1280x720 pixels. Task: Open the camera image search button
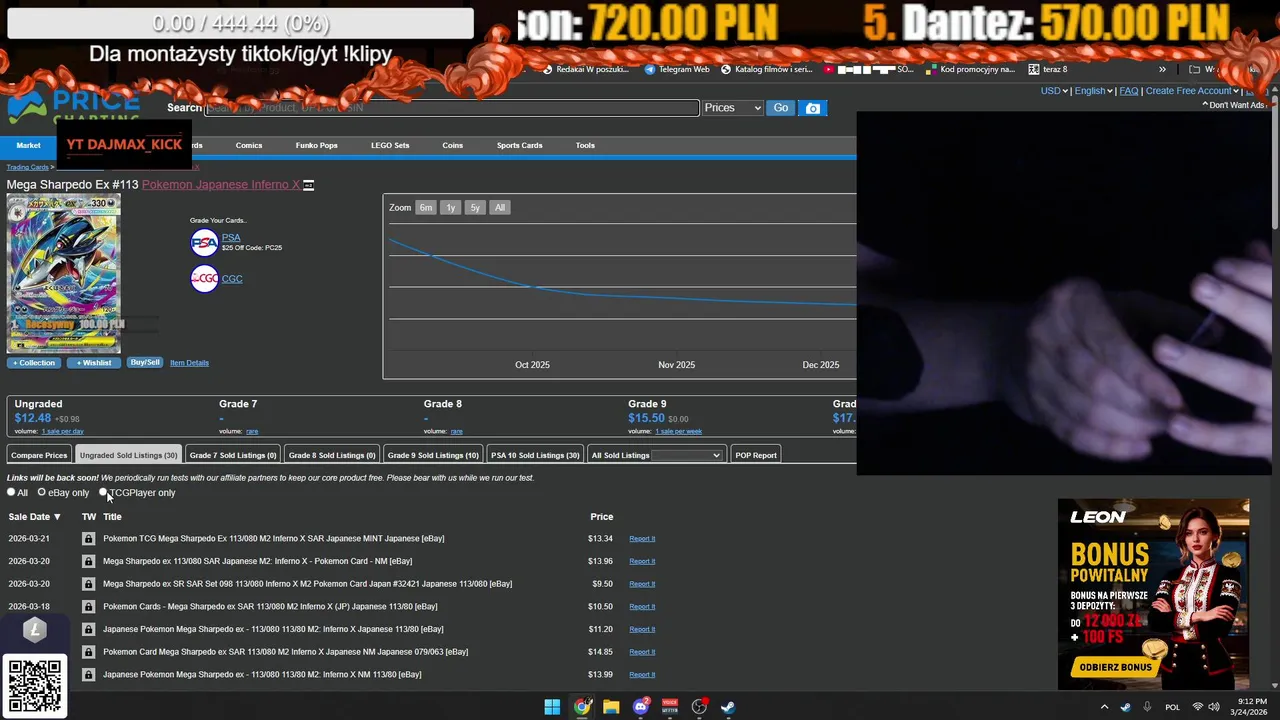point(813,108)
